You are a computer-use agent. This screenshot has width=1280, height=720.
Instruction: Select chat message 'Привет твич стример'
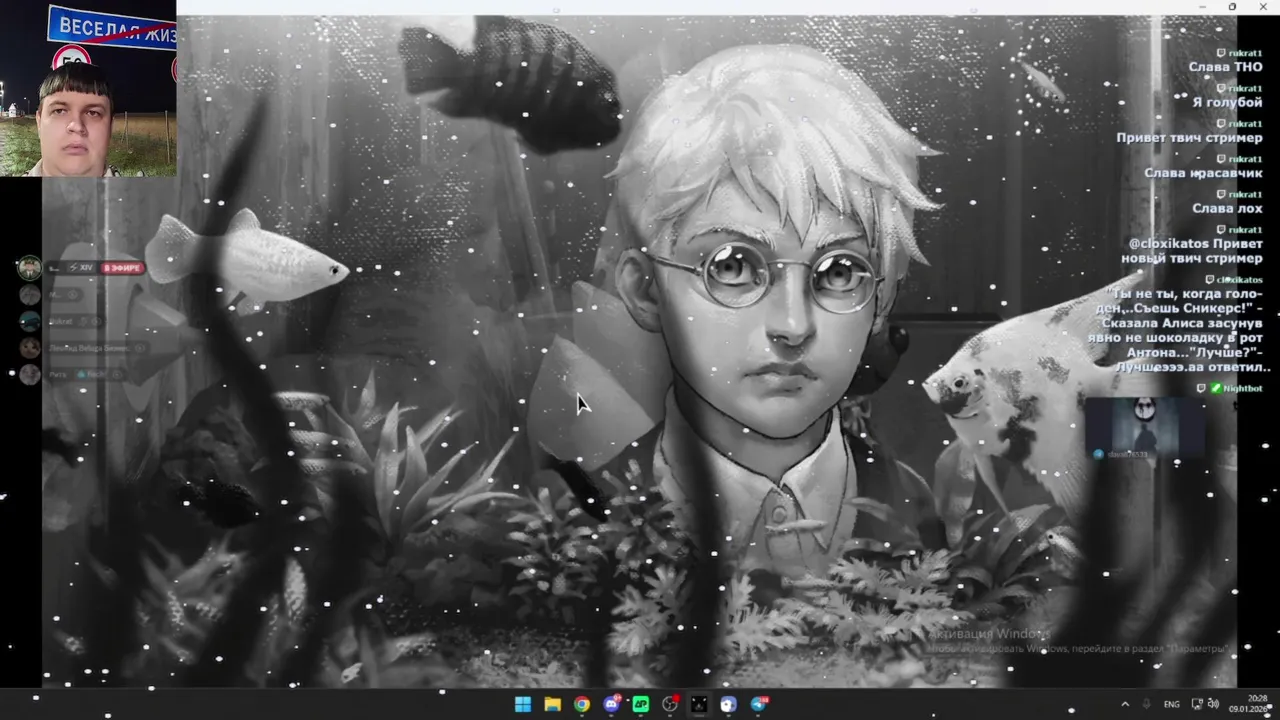point(1189,138)
